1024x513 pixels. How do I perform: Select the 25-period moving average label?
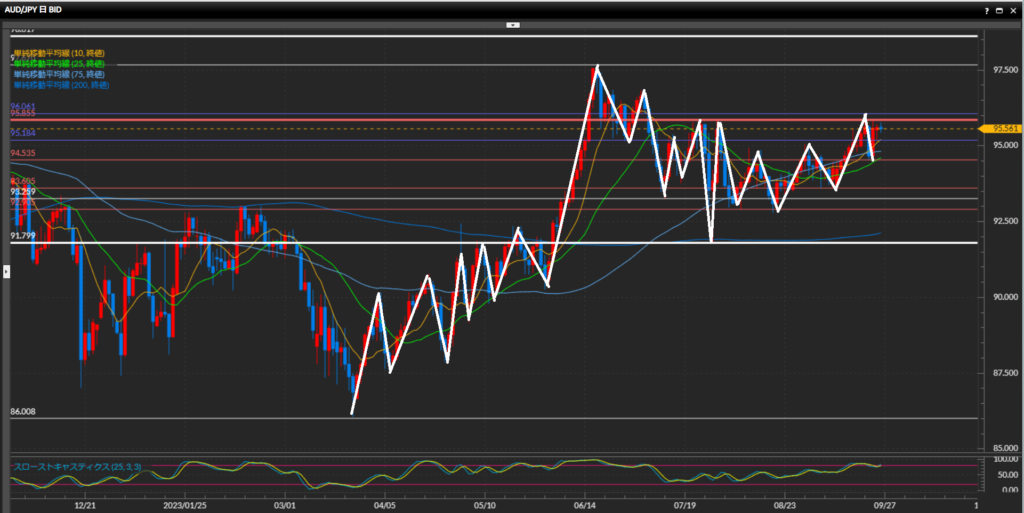59,62
